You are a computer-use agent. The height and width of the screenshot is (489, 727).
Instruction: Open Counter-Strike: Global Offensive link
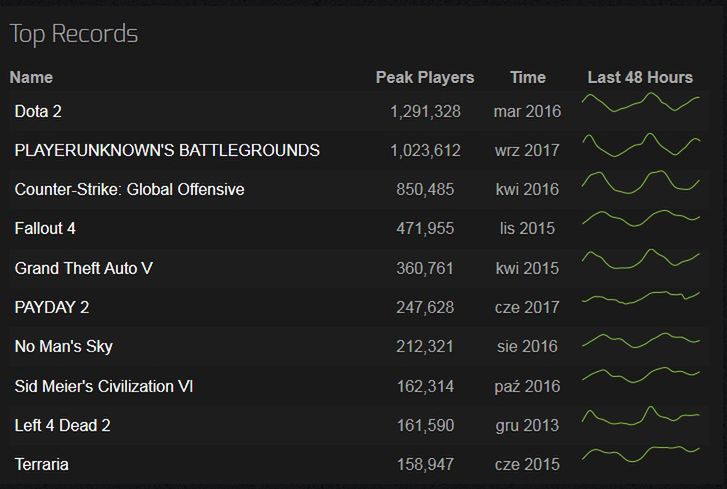(x=129, y=189)
